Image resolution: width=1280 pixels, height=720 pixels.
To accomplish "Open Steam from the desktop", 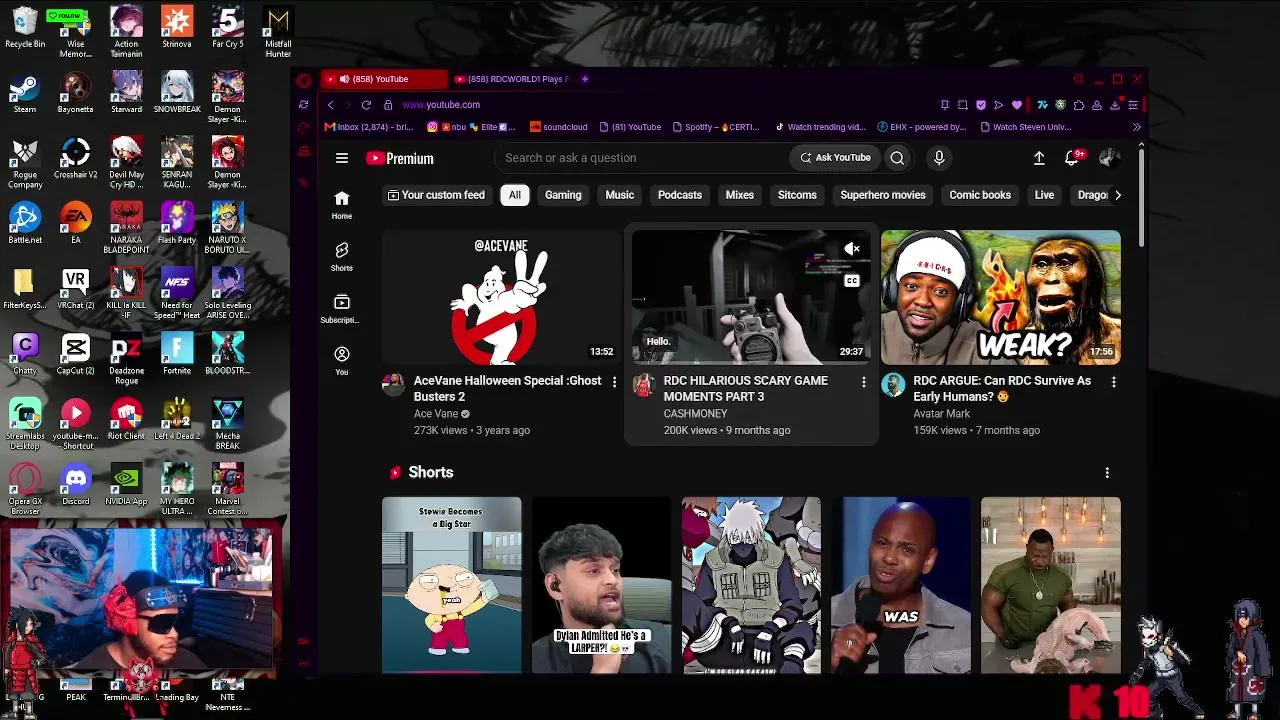I will point(25,93).
